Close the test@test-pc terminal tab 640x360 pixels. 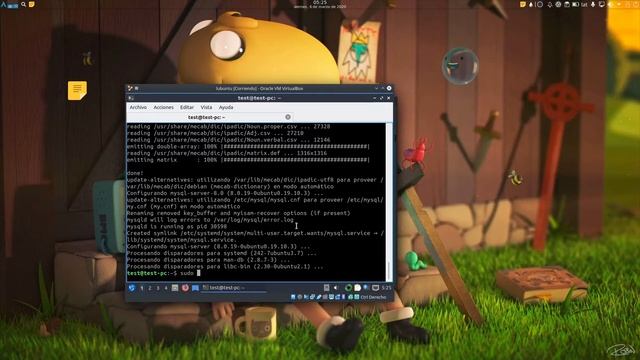point(288,117)
